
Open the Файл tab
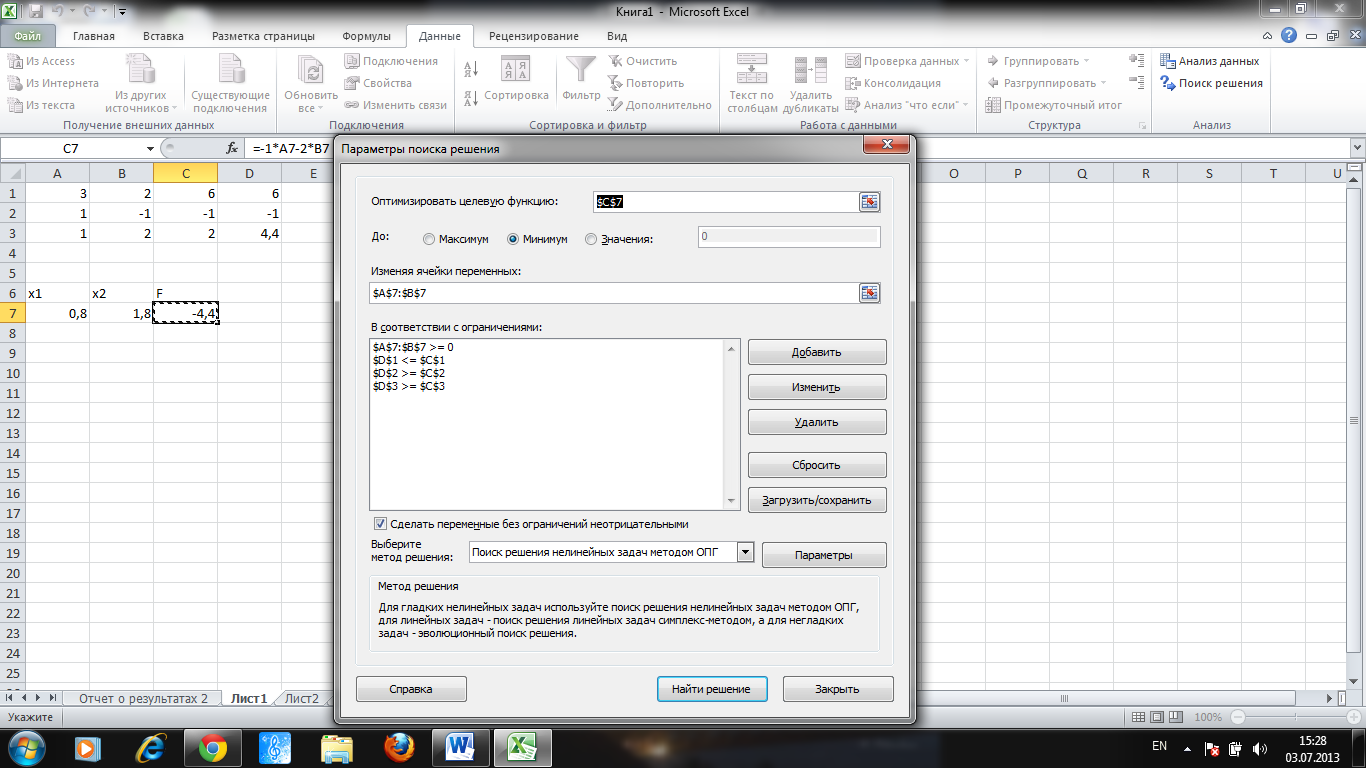pyautogui.click(x=28, y=36)
